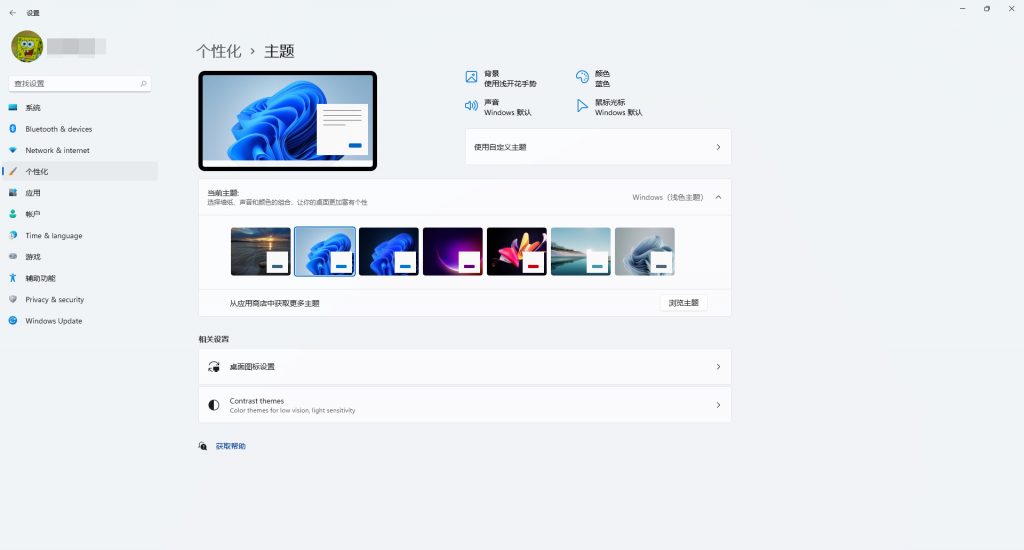This screenshot has width=1024, height=550.
Task: Select the purple glow theme thumbnail
Action: (x=453, y=251)
